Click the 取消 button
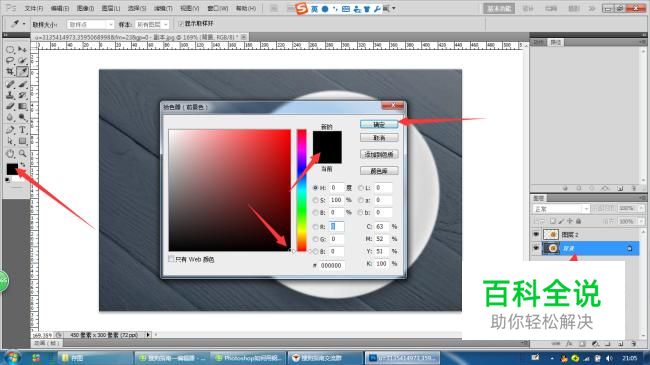The width and height of the screenshot is (650, 365). click(x=379, y=138)
